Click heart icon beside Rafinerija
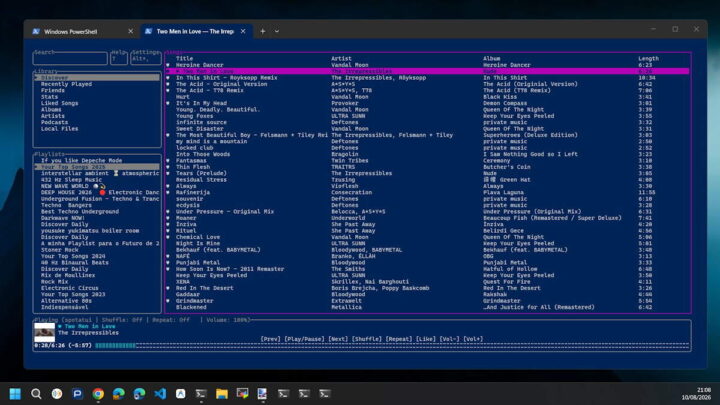The height and width of the screenshot is (405, 720). pyautogui.click(x=168, y=192)
